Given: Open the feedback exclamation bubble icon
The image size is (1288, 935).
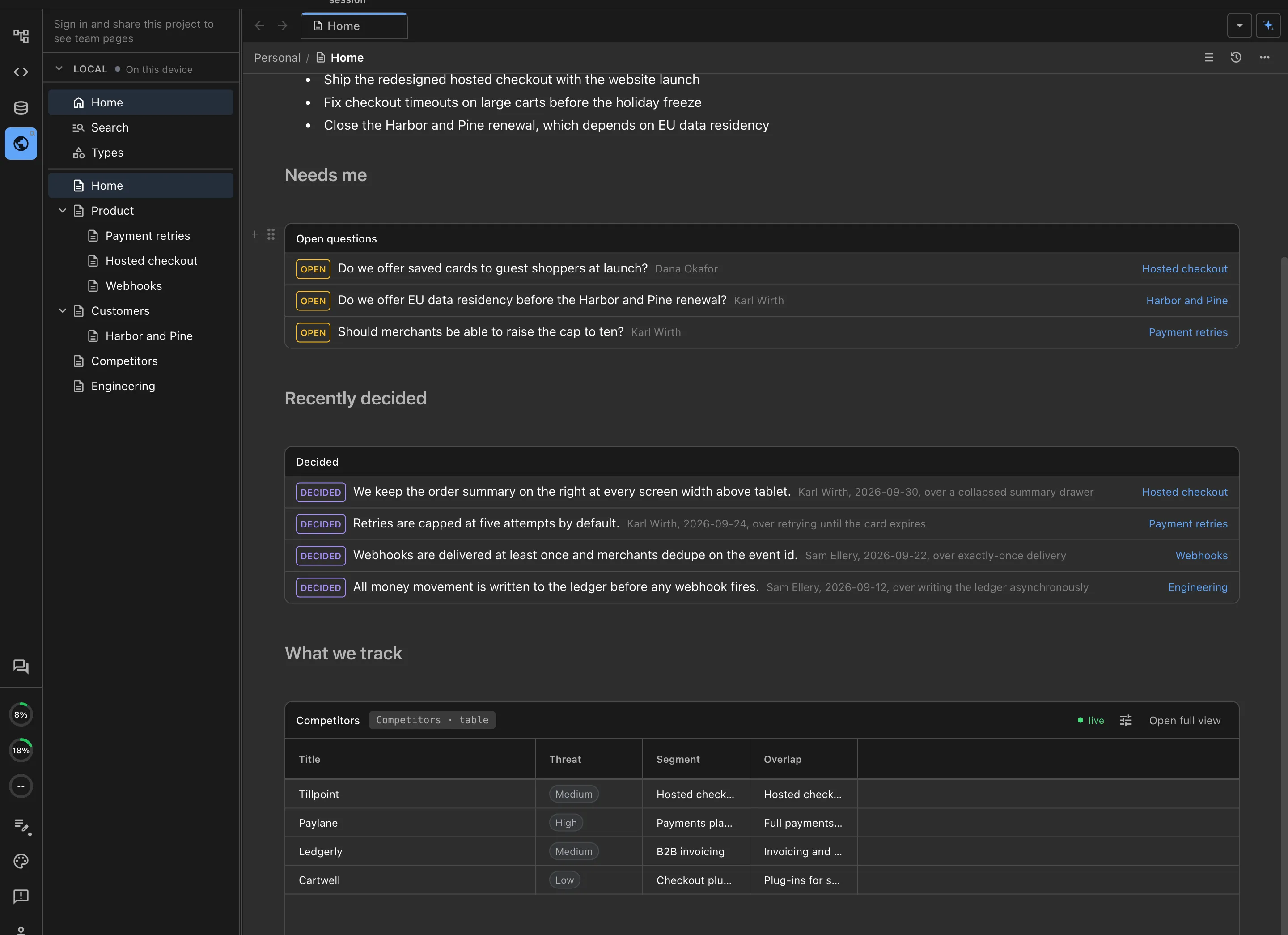Looking at the screenshot, I should coord(21,897).
